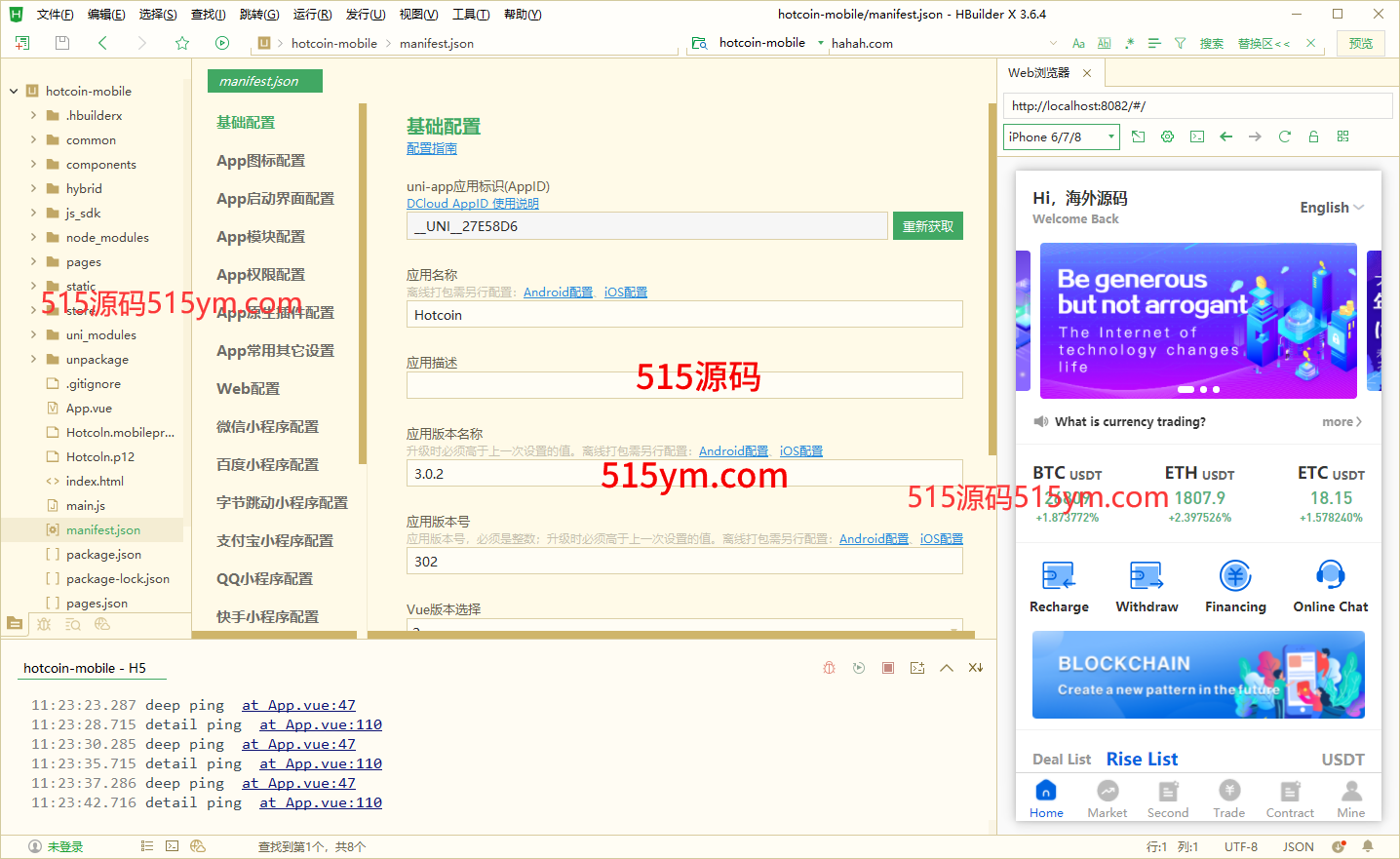Click the bookmark star icon
The width and height of the screenshot is (1400, 859).
point(182,43)
